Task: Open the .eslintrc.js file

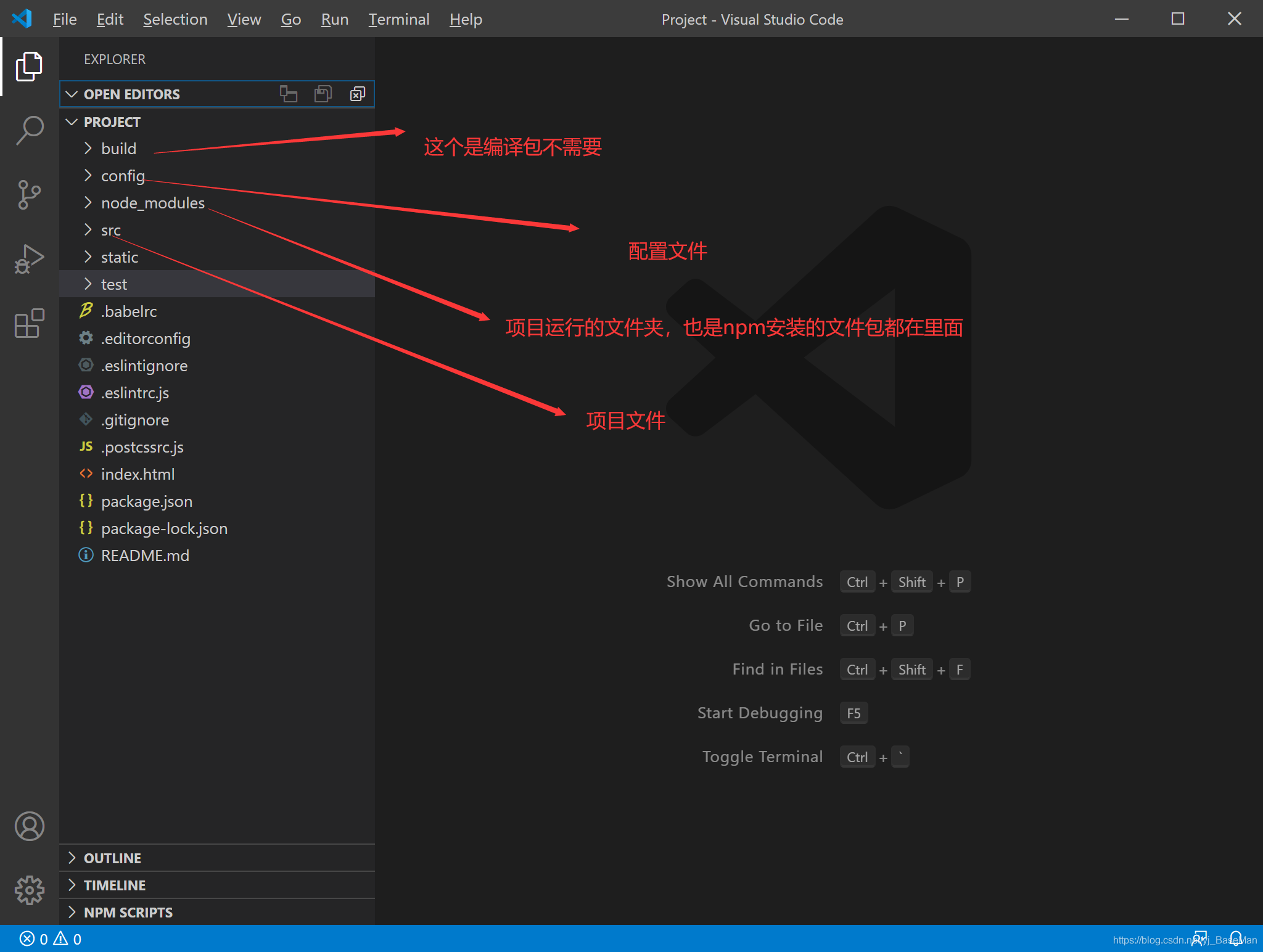Action: click(134, 393)
